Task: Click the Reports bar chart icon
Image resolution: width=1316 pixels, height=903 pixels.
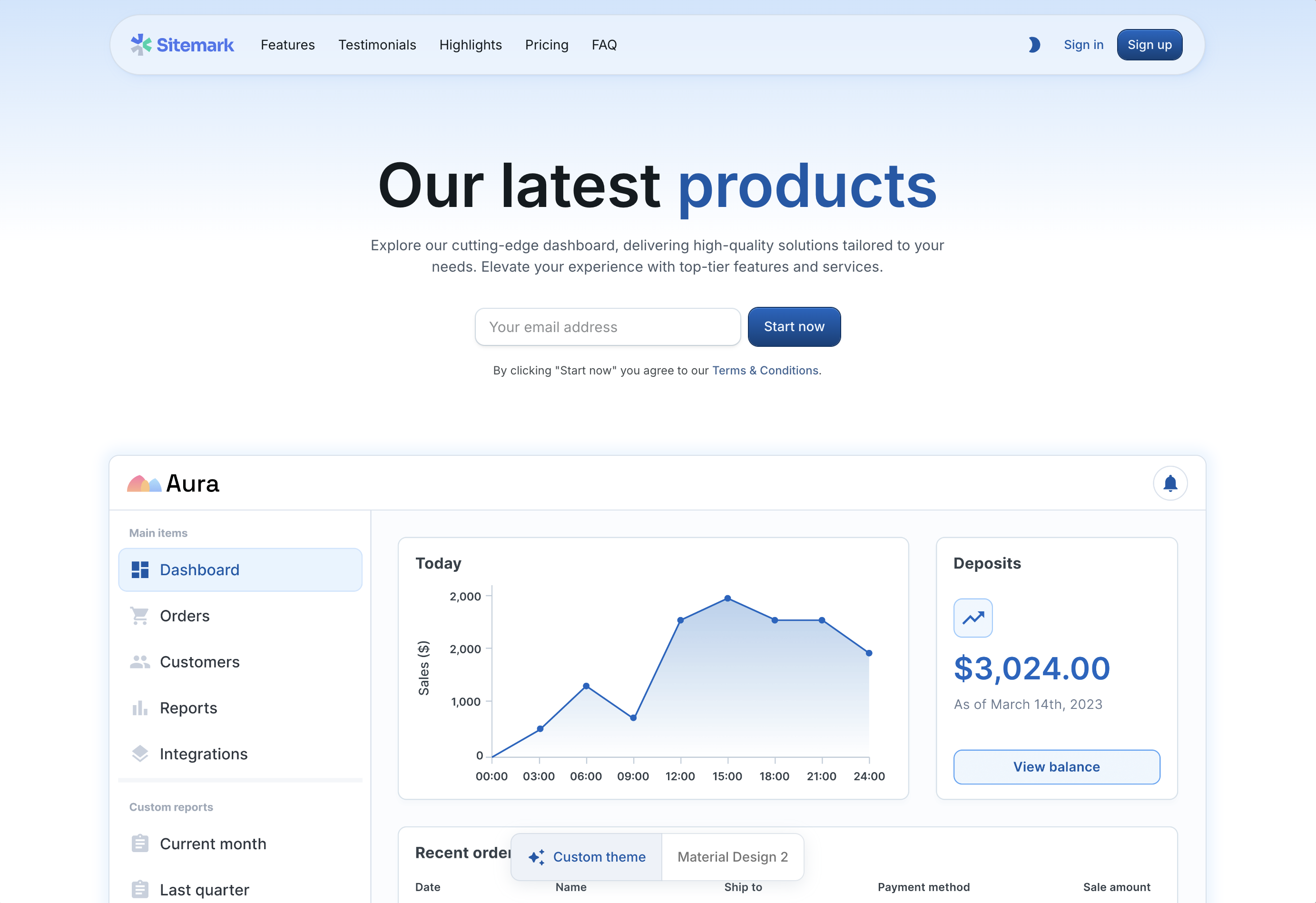Action: [x=139, y=707]
